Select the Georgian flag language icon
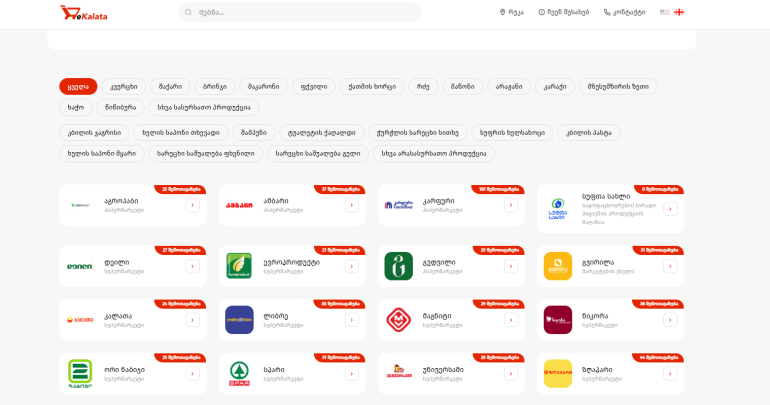The width and height of the screenshot is (770, 405). pyautogui.click(x=679, y=12)
